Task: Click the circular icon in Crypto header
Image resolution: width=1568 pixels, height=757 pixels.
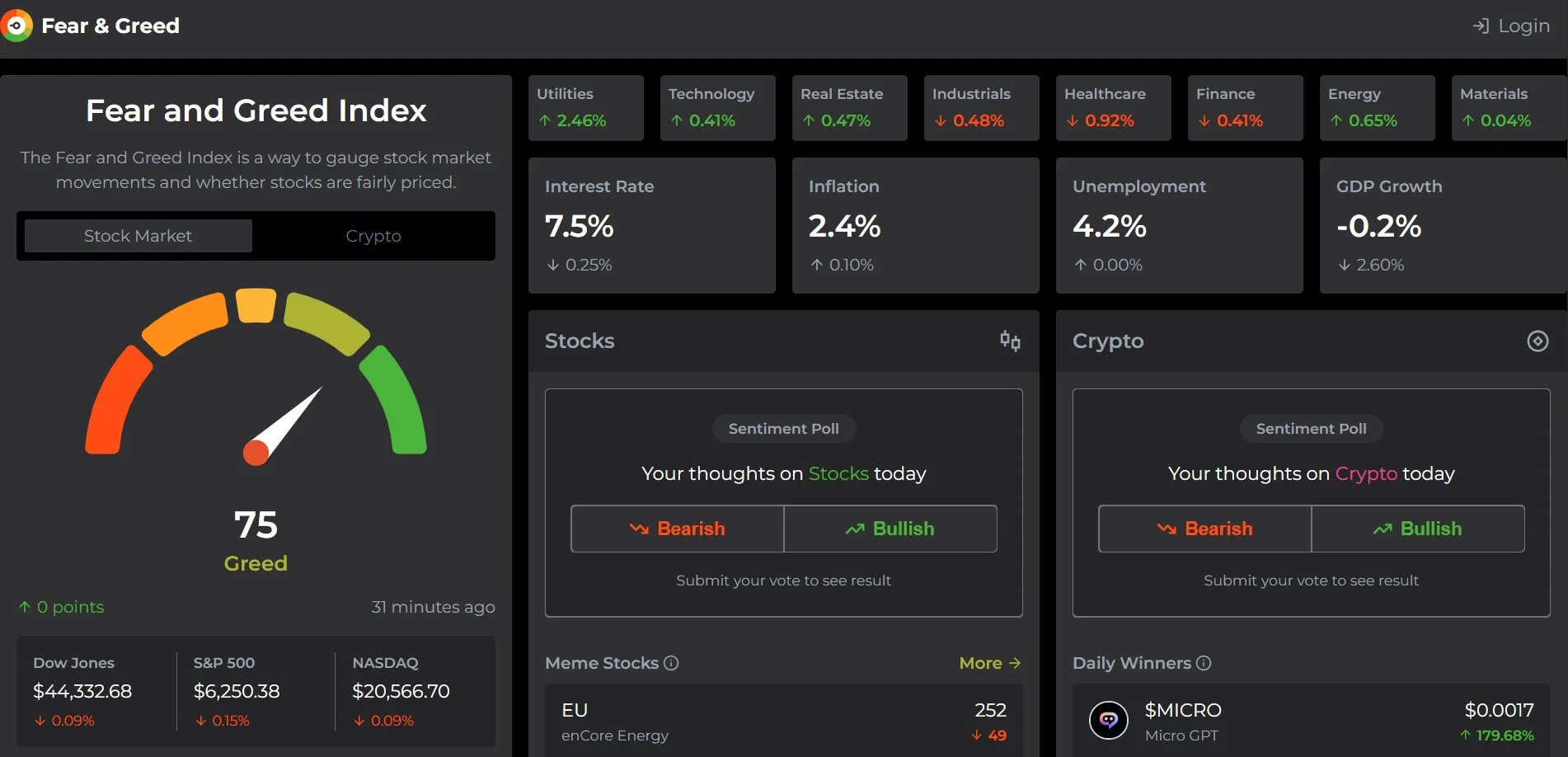Action: pos(1537,341)
